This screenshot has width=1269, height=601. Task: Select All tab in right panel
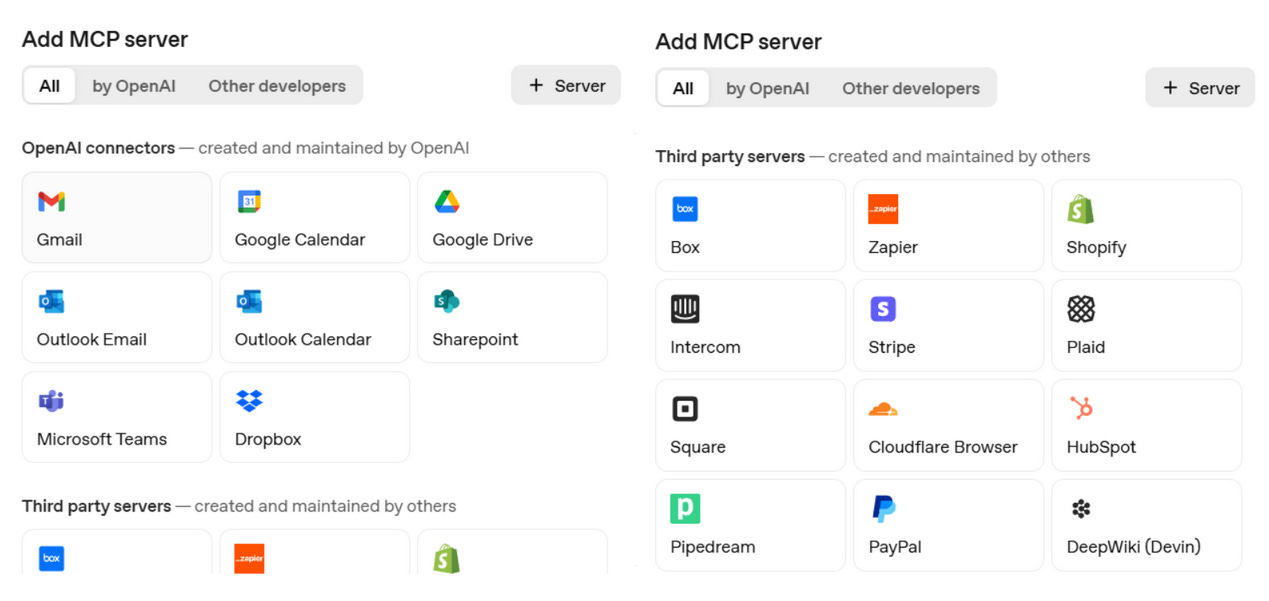[683, 88]
